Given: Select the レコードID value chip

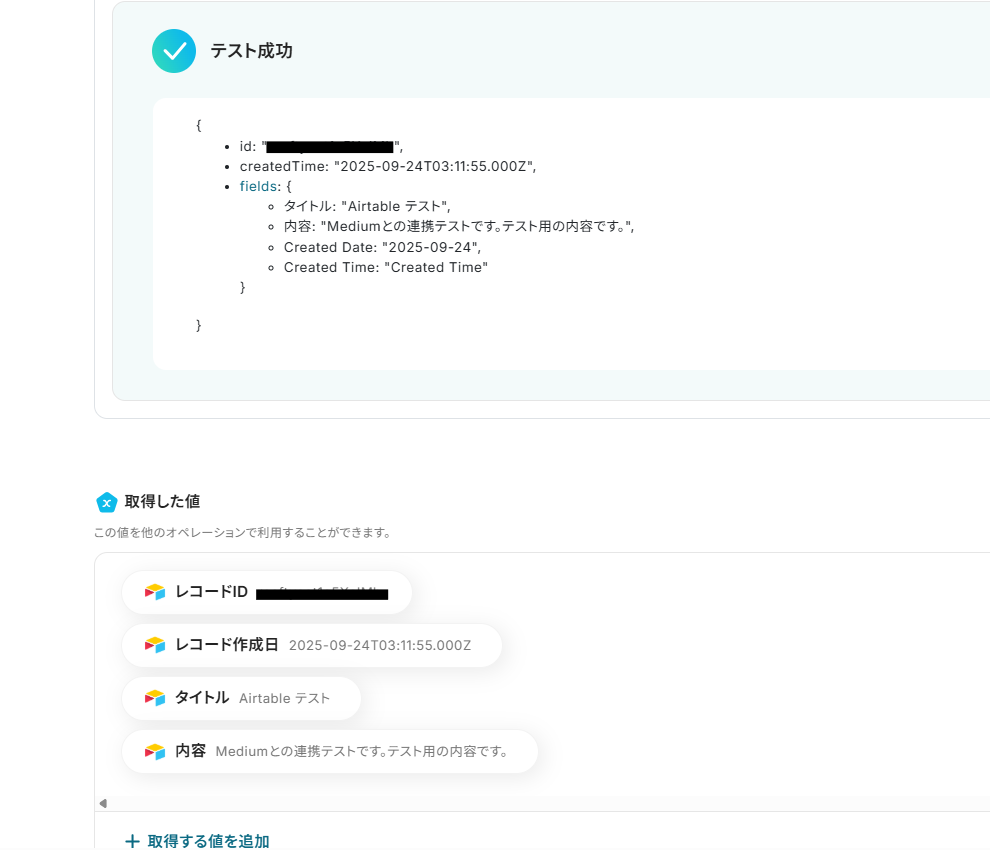Looking at the screenshot, I should point(267,592).
